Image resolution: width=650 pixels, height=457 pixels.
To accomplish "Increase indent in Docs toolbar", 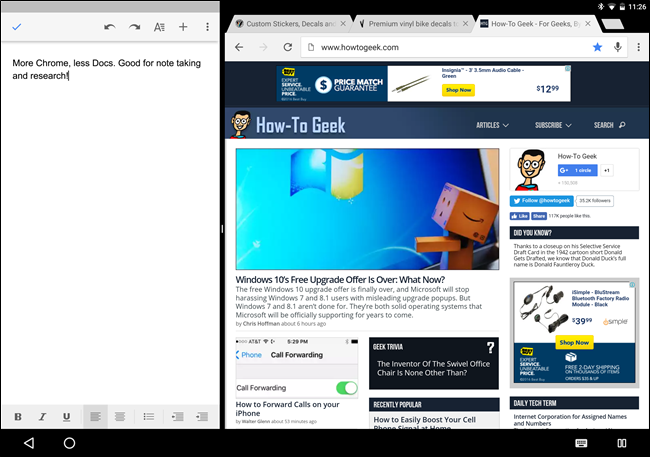I will click(x=202, y=416).
